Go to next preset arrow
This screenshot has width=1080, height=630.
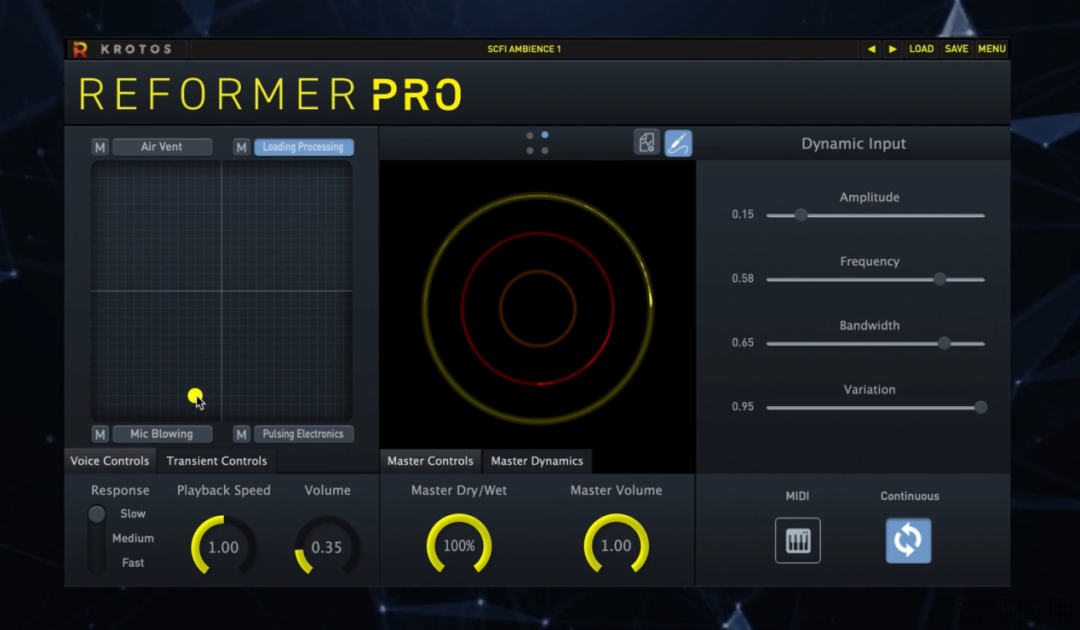click(893, 49)
